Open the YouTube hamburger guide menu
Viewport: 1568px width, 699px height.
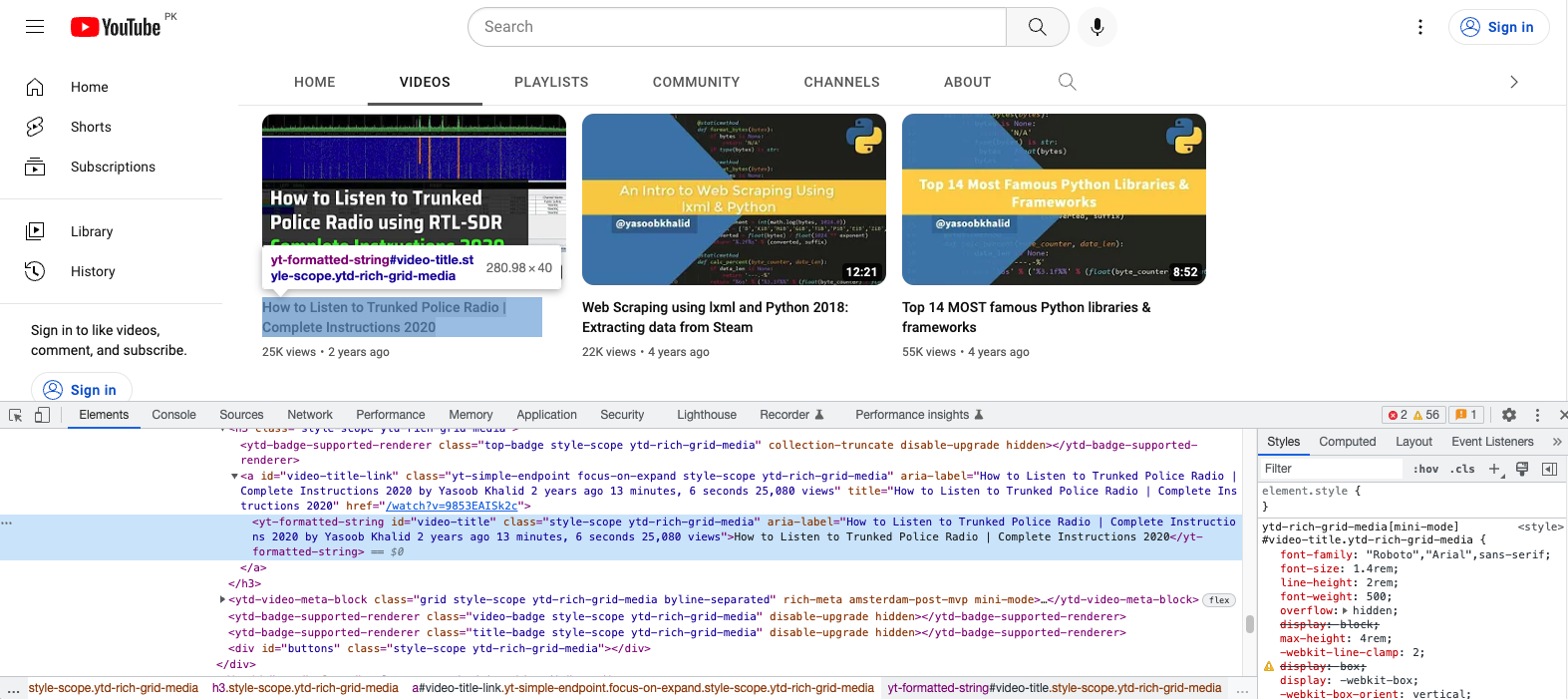tap(35, 27)
